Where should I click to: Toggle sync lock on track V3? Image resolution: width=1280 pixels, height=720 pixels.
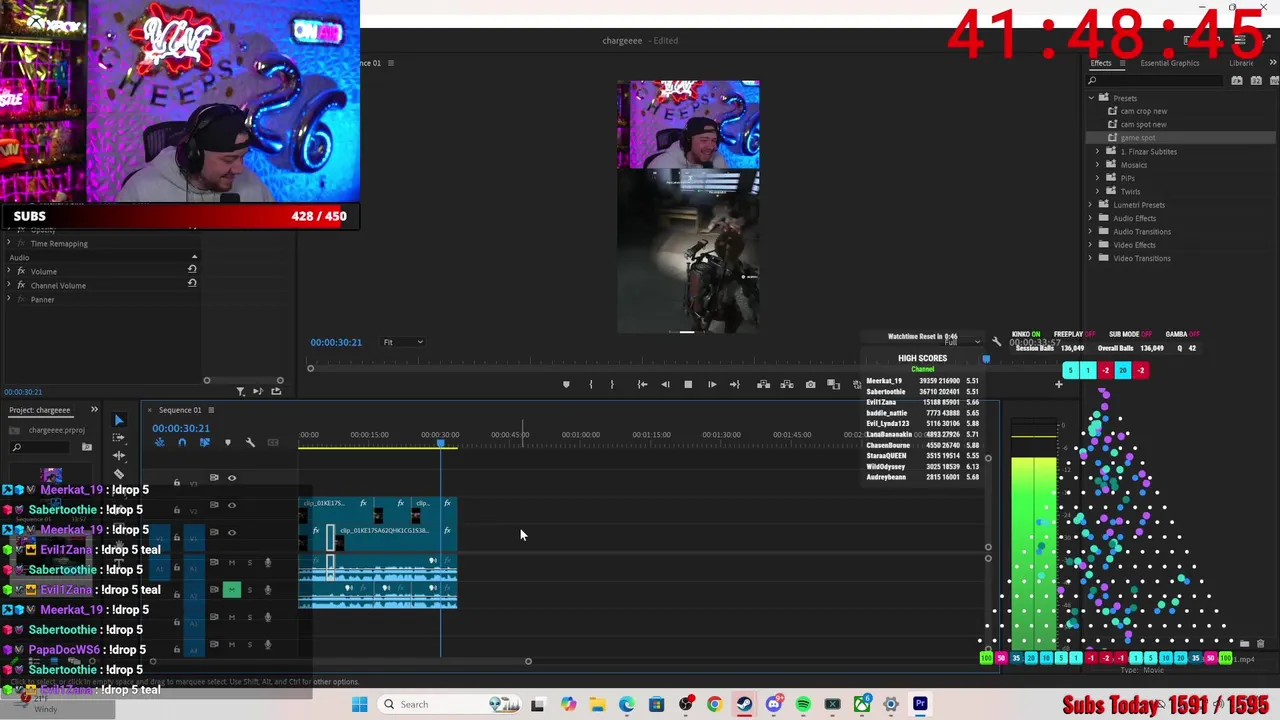point(214,478)
